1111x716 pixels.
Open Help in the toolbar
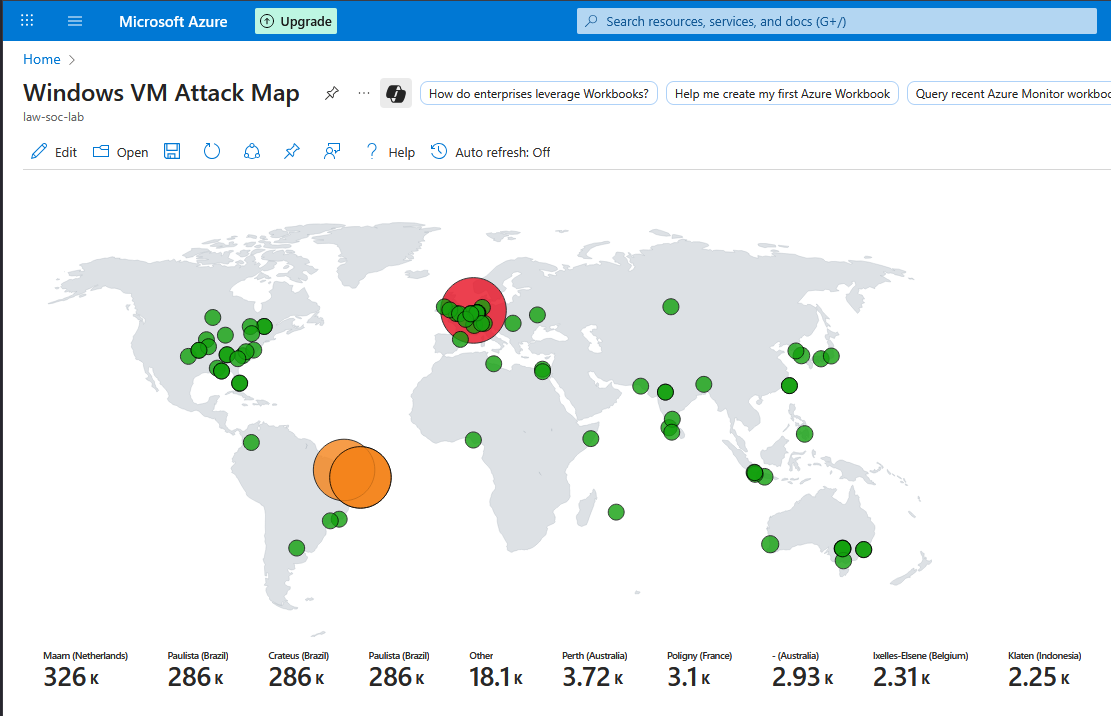(390, 152)
